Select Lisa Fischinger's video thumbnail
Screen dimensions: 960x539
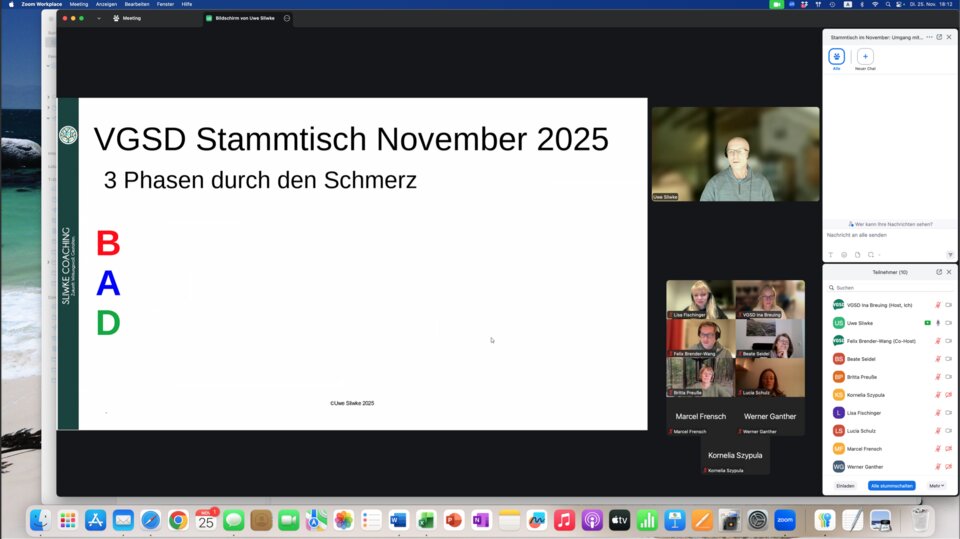[x=700, y=300]
